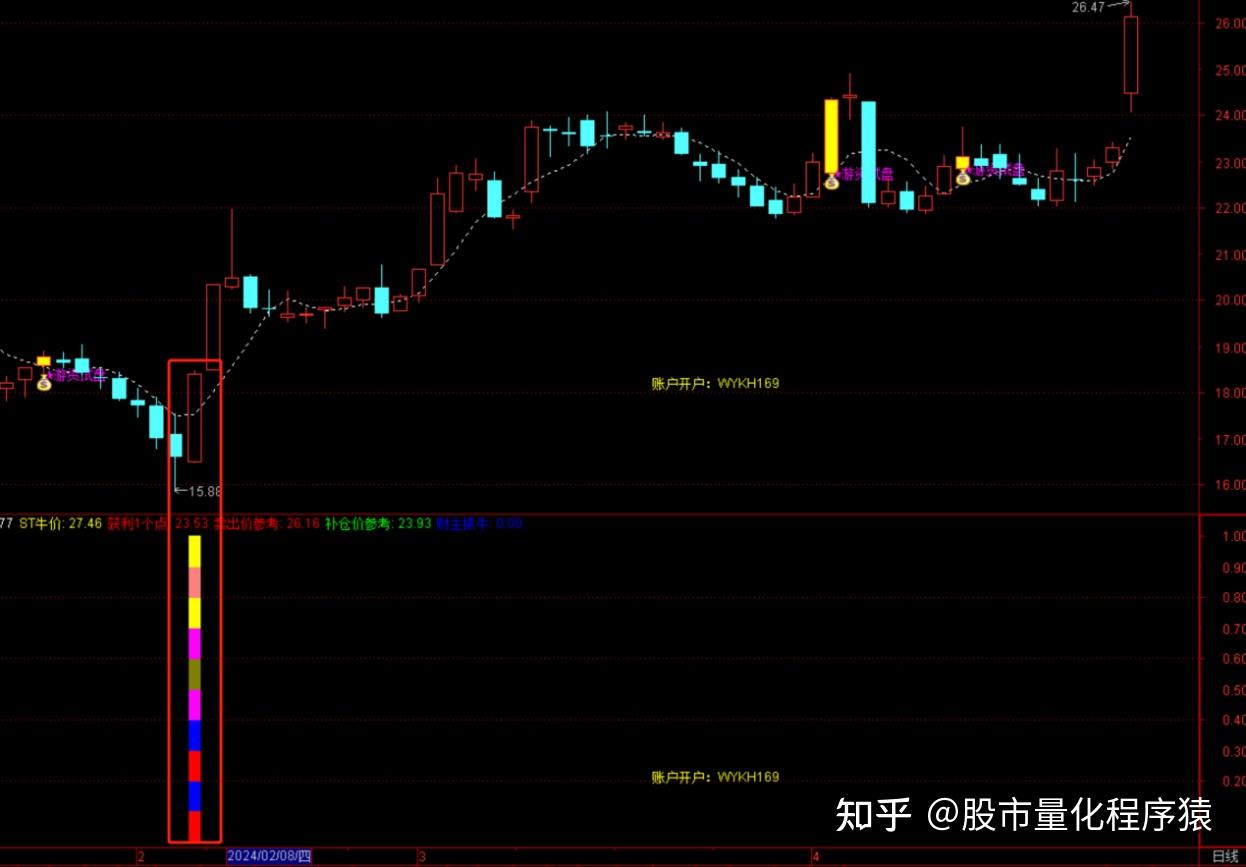Click the 26.47 high price label
1246x867 pixels.
pyautogui.click(x=1087, y=7)
